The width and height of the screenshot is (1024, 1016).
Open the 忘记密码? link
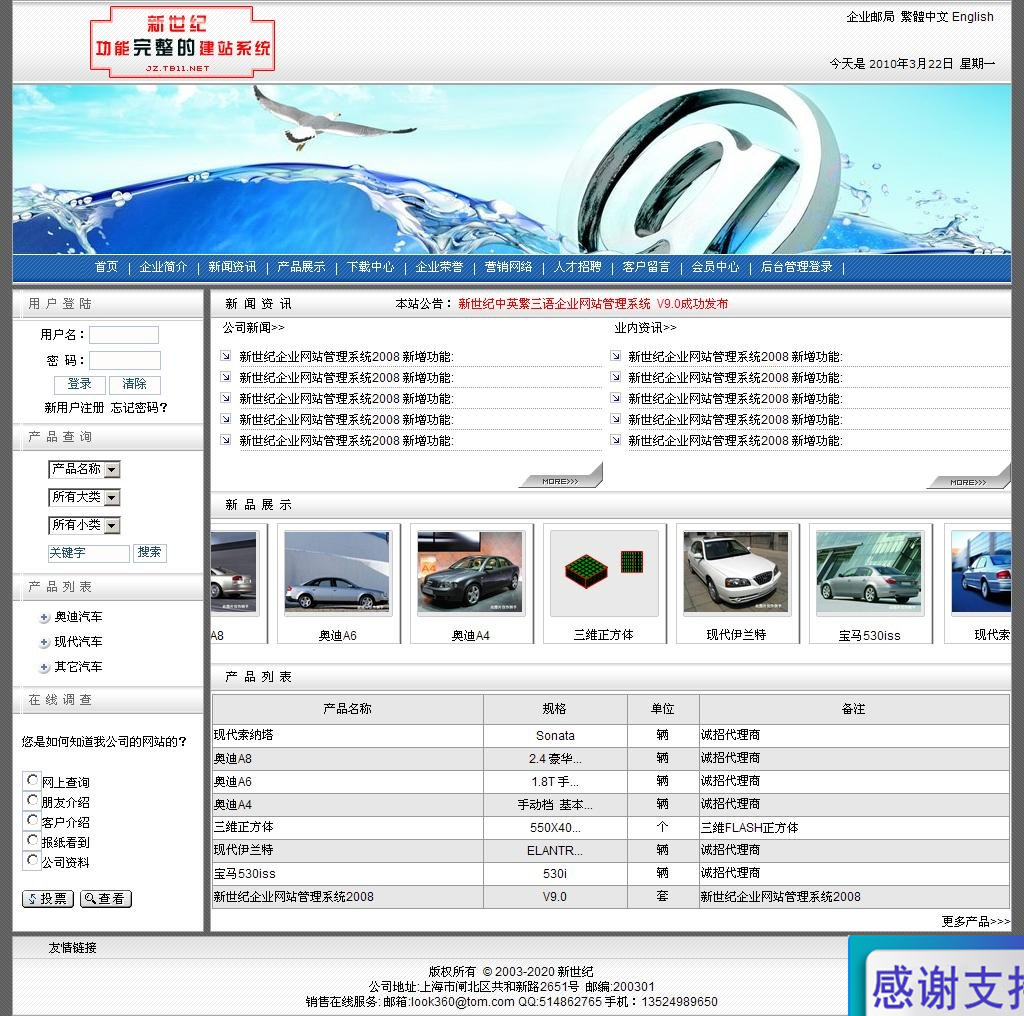coord(139,408)
